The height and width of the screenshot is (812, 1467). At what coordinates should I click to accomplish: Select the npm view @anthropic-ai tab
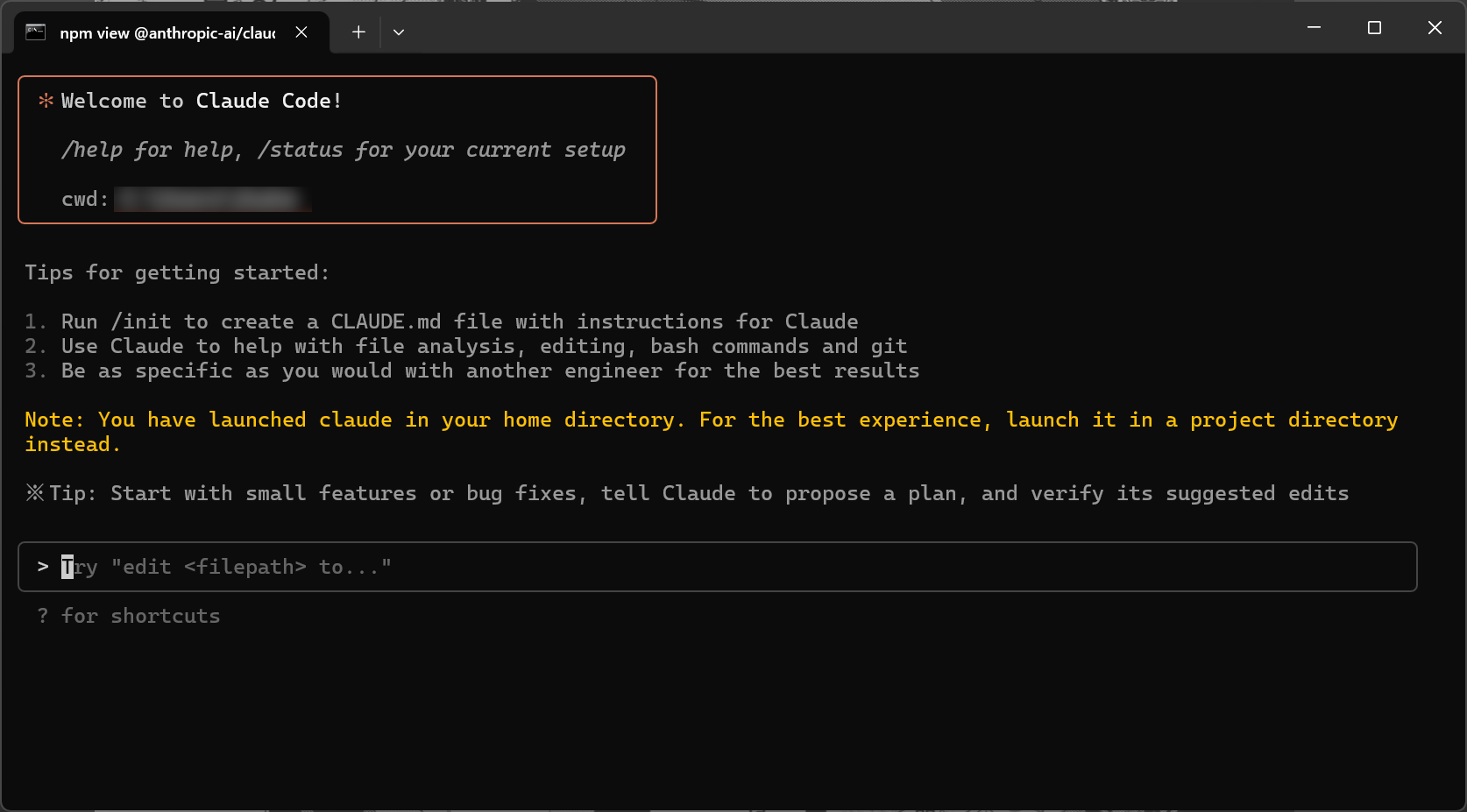(x=172, y=32)
